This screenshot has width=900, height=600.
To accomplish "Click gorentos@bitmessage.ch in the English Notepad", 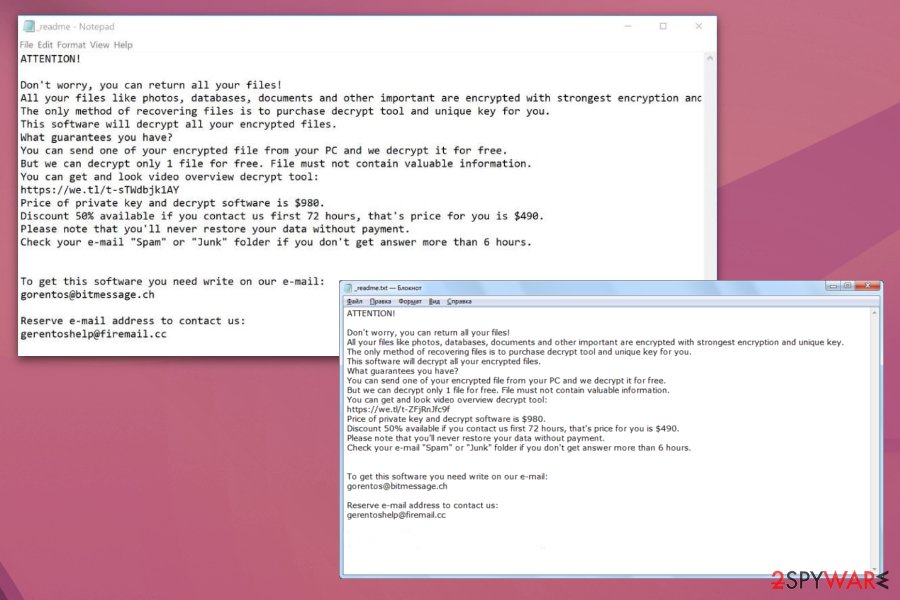I will point(87,295).
